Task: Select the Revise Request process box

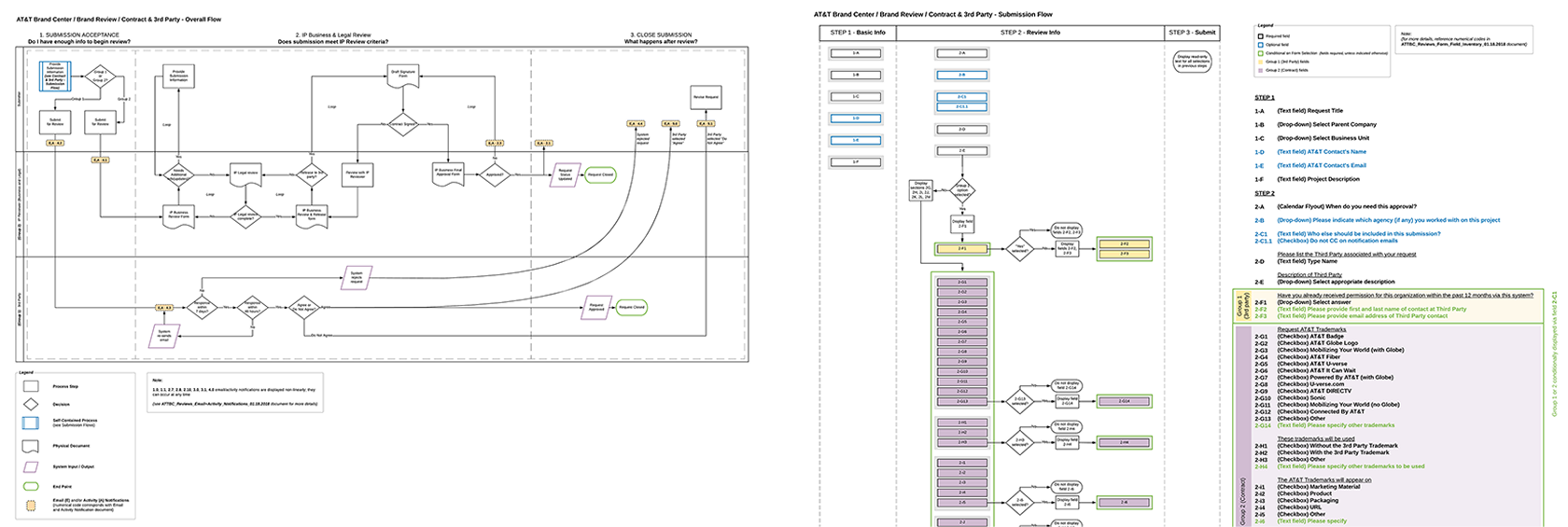Action: [x=706, y=98]
